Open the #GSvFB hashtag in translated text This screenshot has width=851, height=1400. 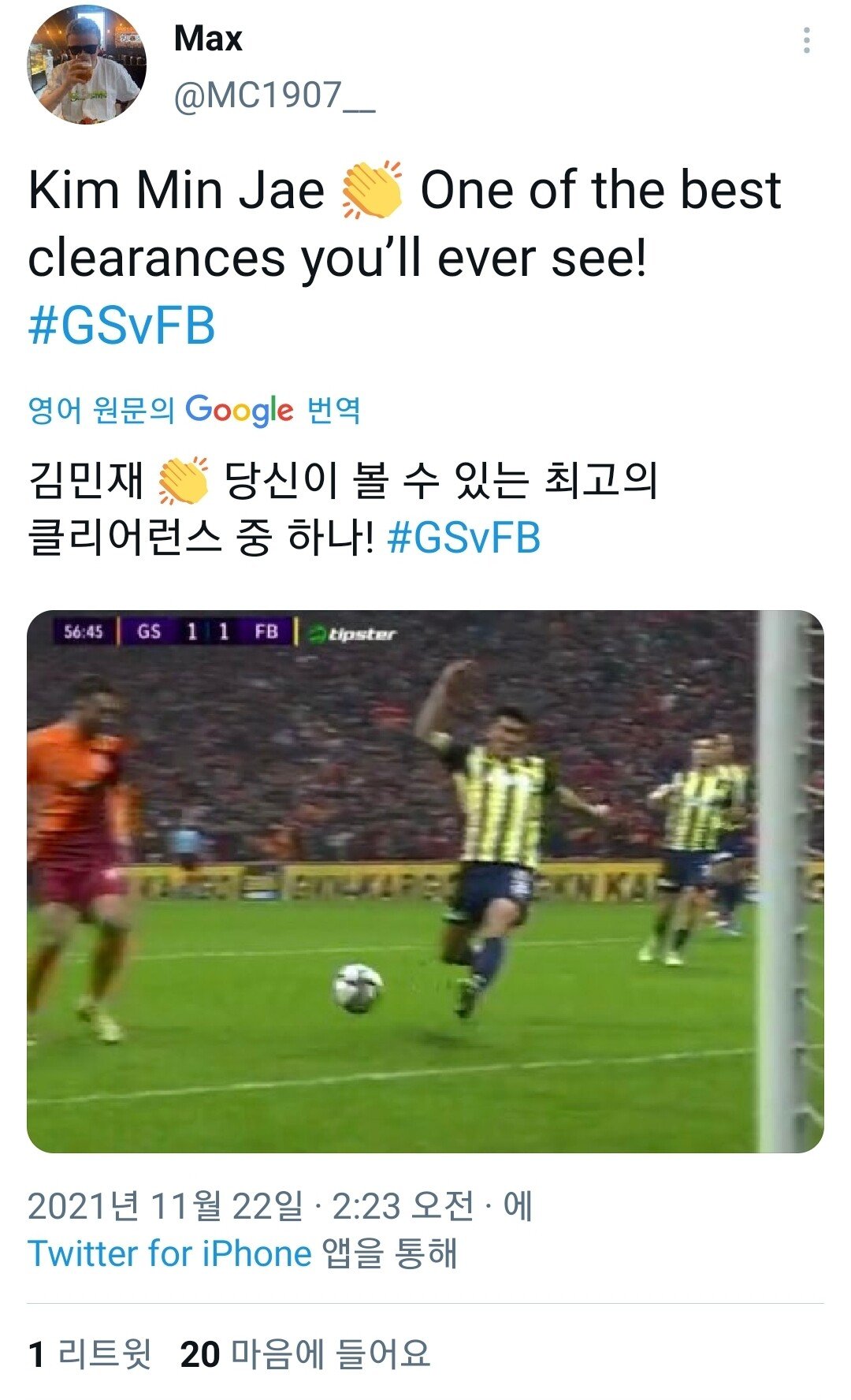coord(464,538)
